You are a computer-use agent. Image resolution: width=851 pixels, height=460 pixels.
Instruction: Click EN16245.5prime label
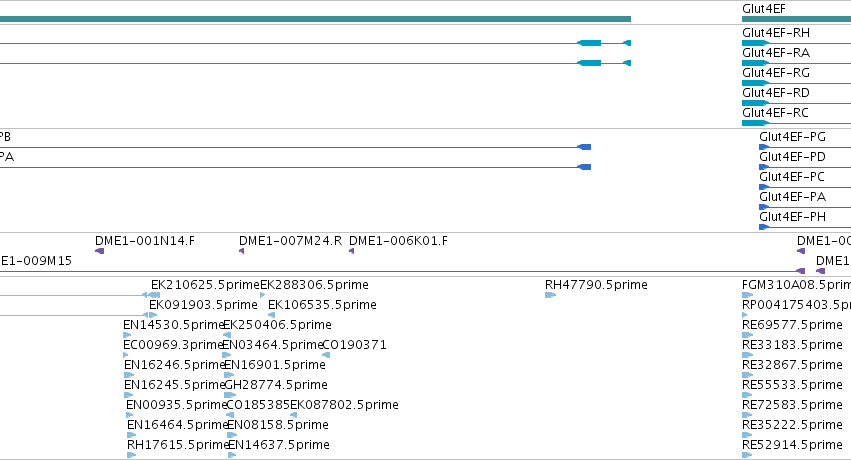pyautogui.click(x=175, y=385)
